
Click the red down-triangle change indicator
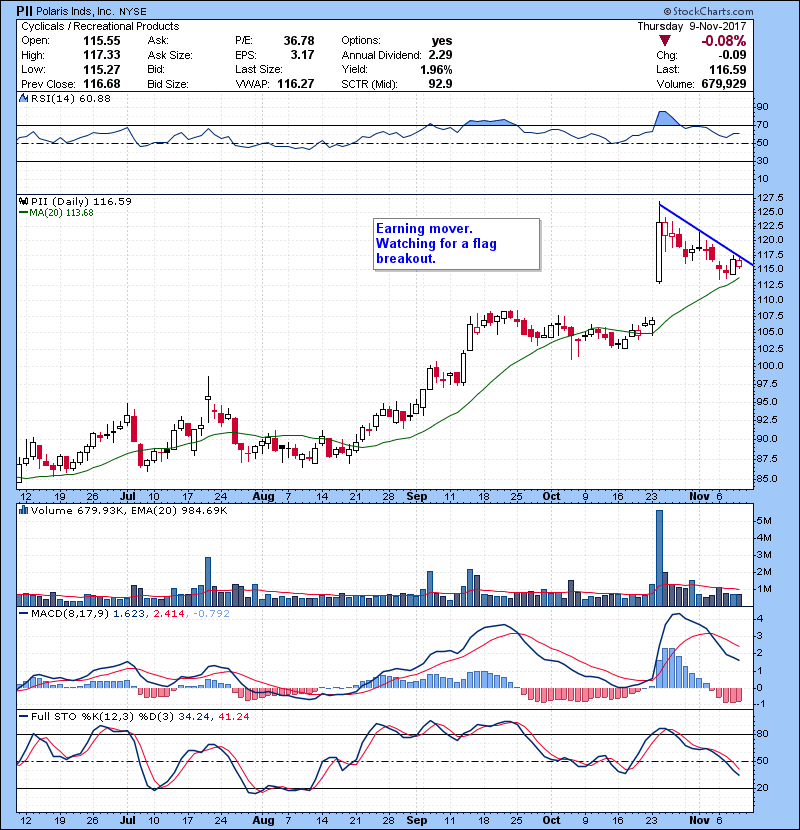664,41
